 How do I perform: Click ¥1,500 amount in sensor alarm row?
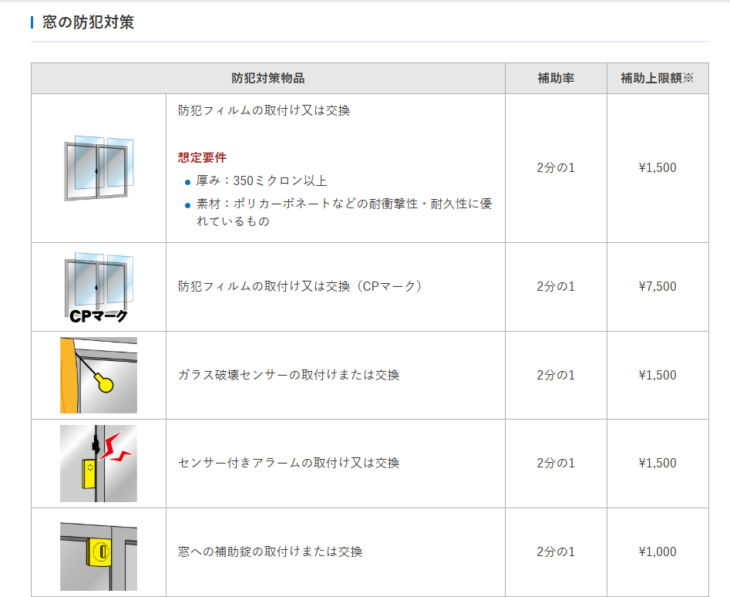pos(657,463)
